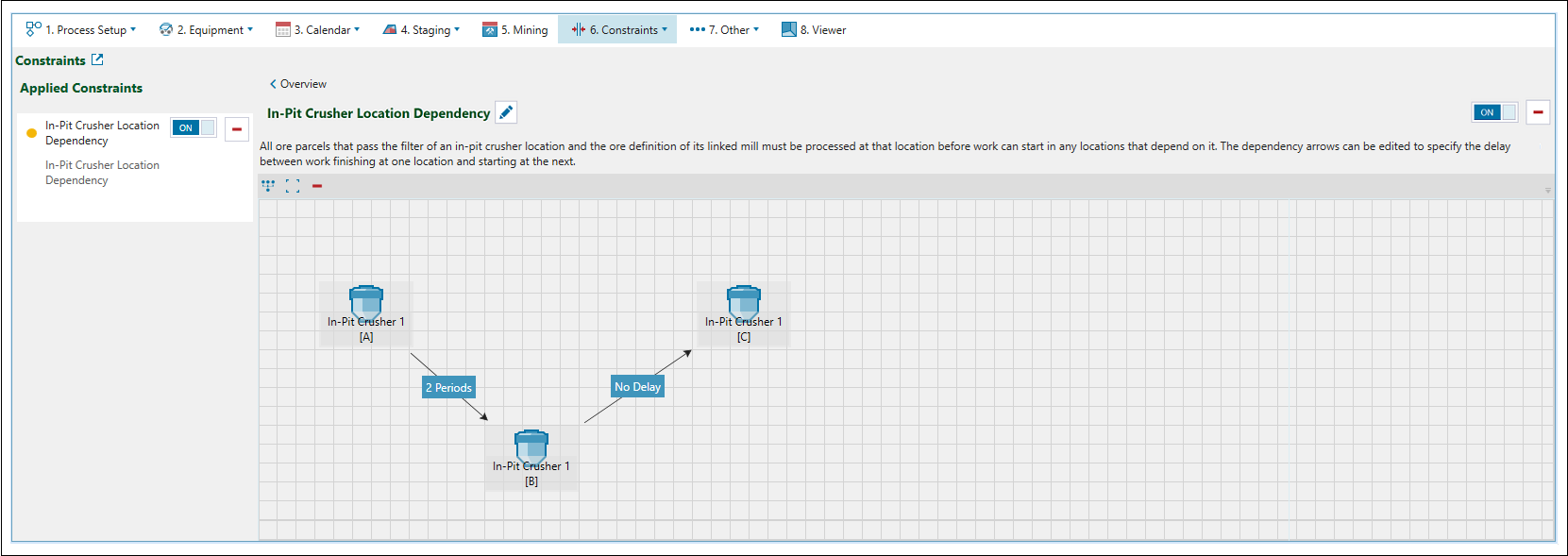This screenshot has width=1568, height=556.
Task: Click the yellow status dot of applied constraint
Action: [x=31, y=133]
